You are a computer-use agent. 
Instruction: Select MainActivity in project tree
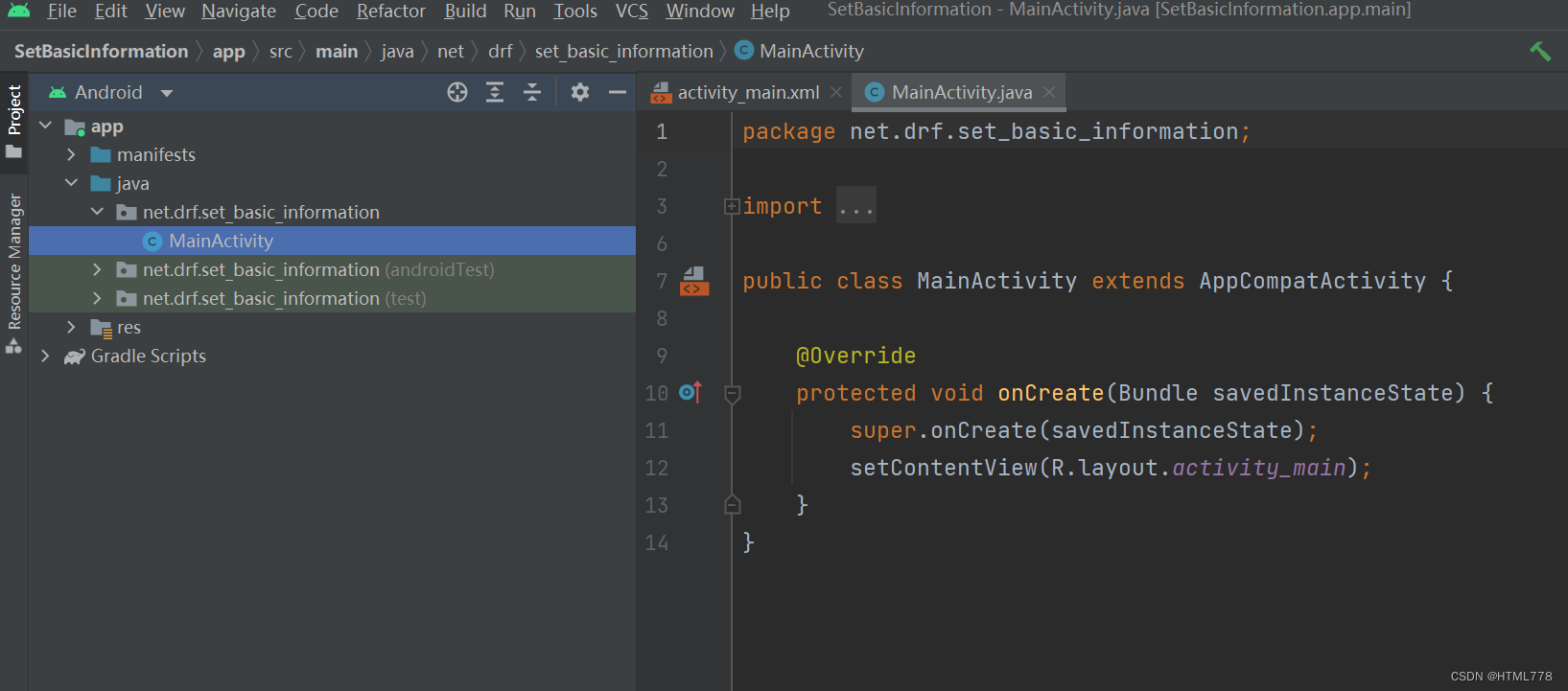point(332,241)
